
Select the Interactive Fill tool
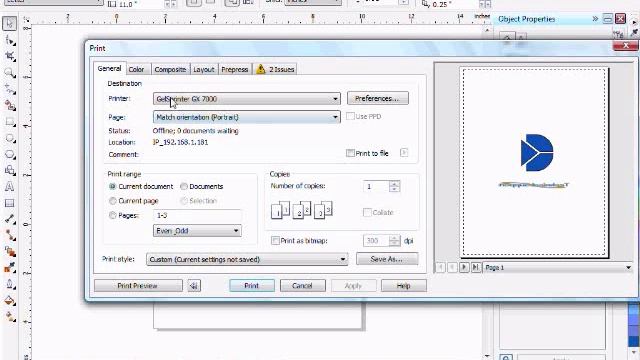10,316
